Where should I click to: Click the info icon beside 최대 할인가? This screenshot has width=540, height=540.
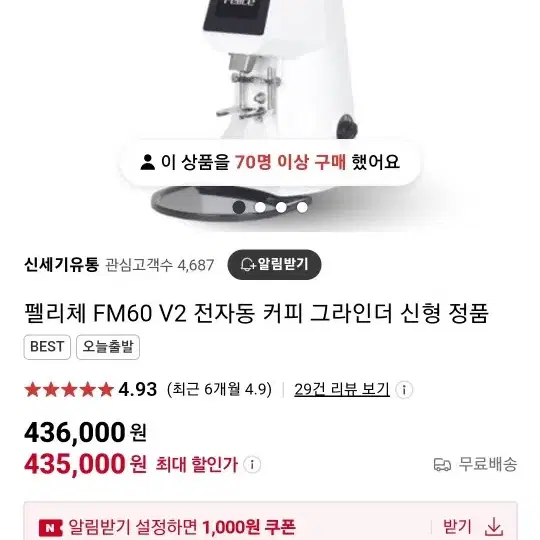[x=252, y=465]
